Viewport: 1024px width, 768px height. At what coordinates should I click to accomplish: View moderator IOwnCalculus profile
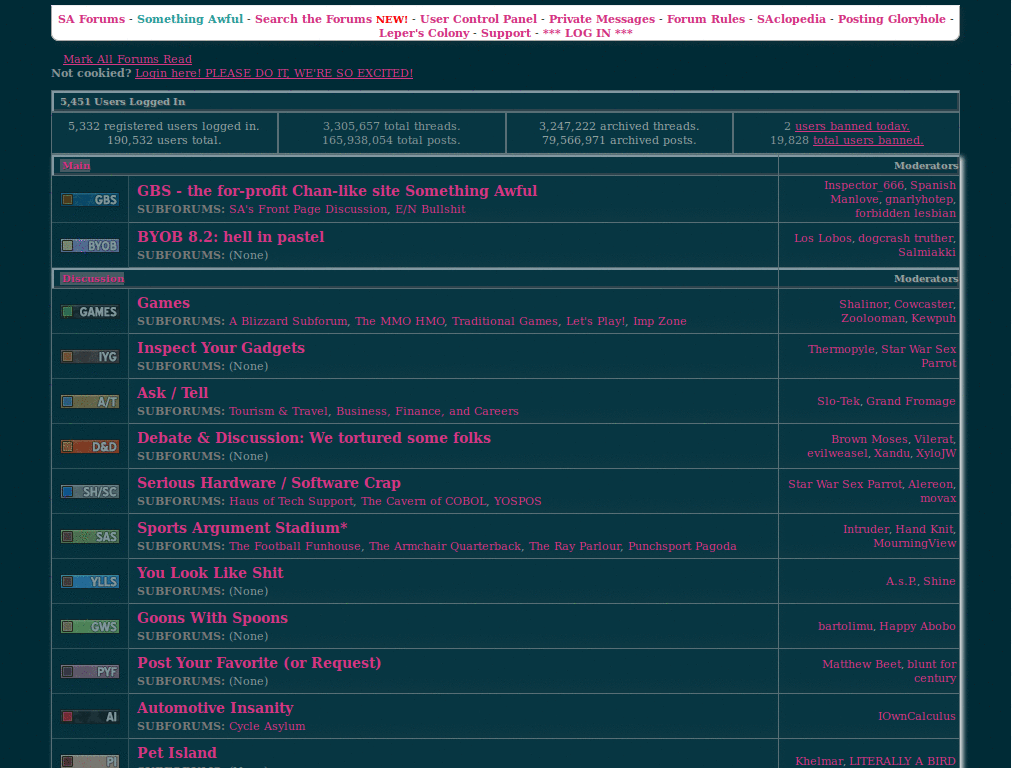(917, 716)
